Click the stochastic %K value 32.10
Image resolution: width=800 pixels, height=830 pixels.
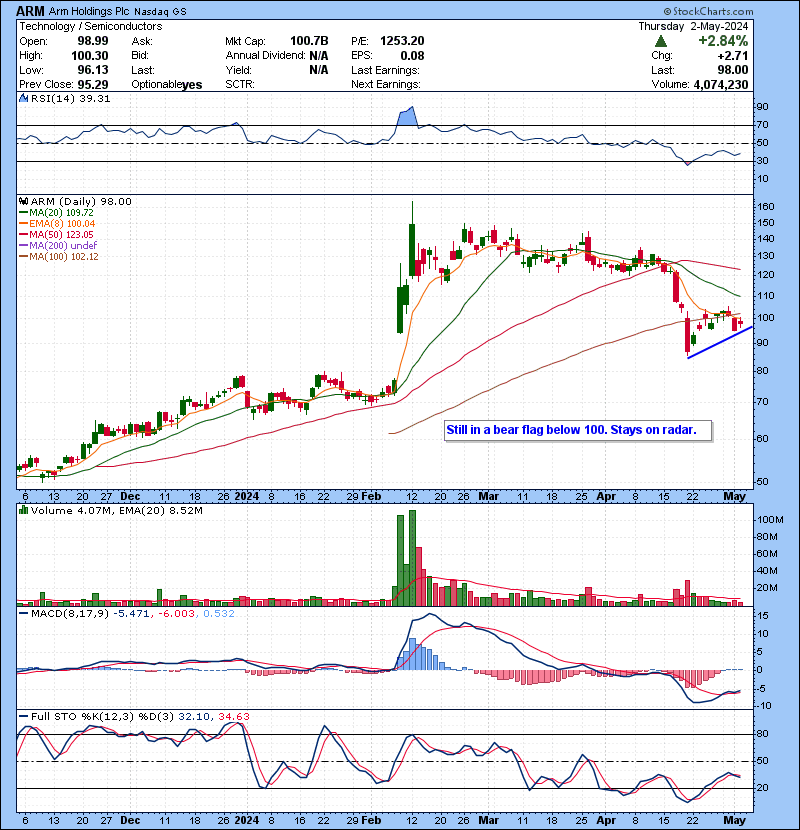(x=193, y=716)
